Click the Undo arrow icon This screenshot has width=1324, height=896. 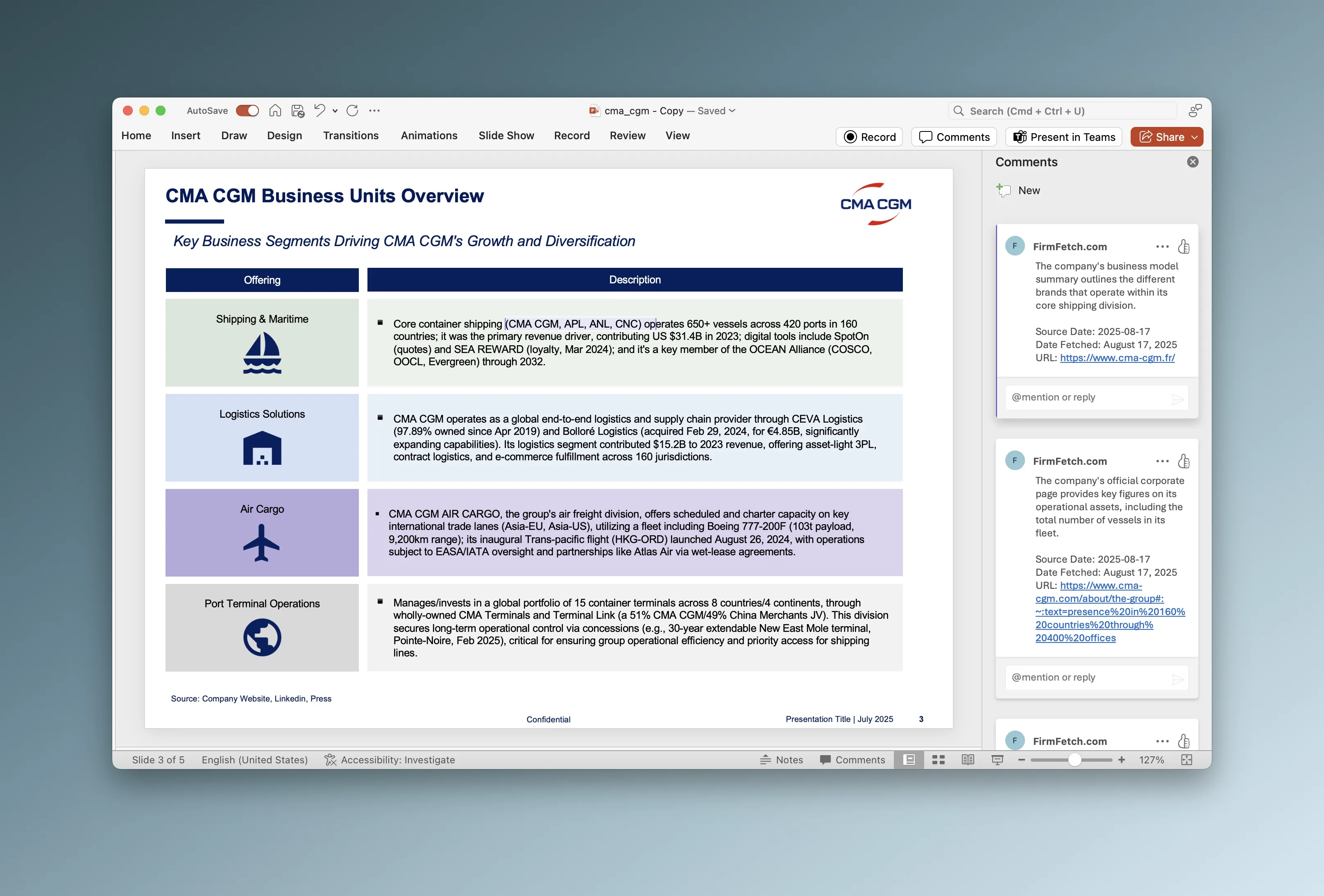click(320, 111)
